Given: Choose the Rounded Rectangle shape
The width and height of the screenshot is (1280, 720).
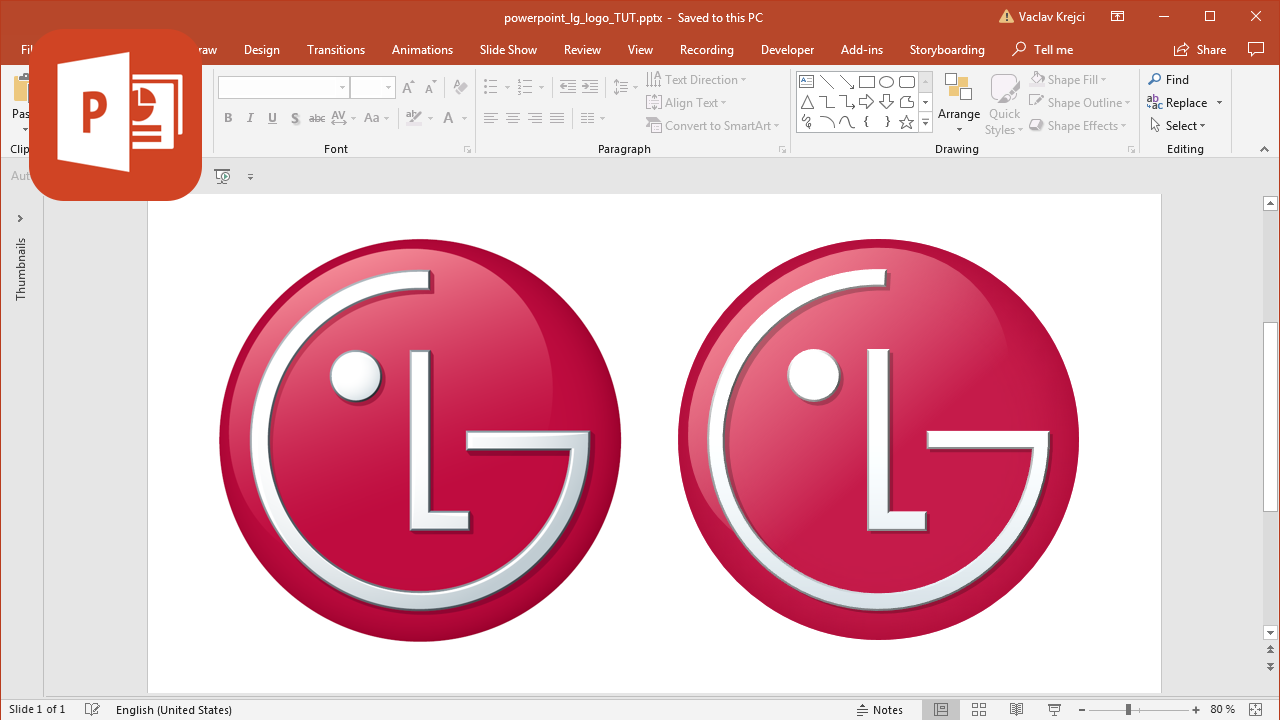Looking at the screenshot, I should tap(907, 82).
